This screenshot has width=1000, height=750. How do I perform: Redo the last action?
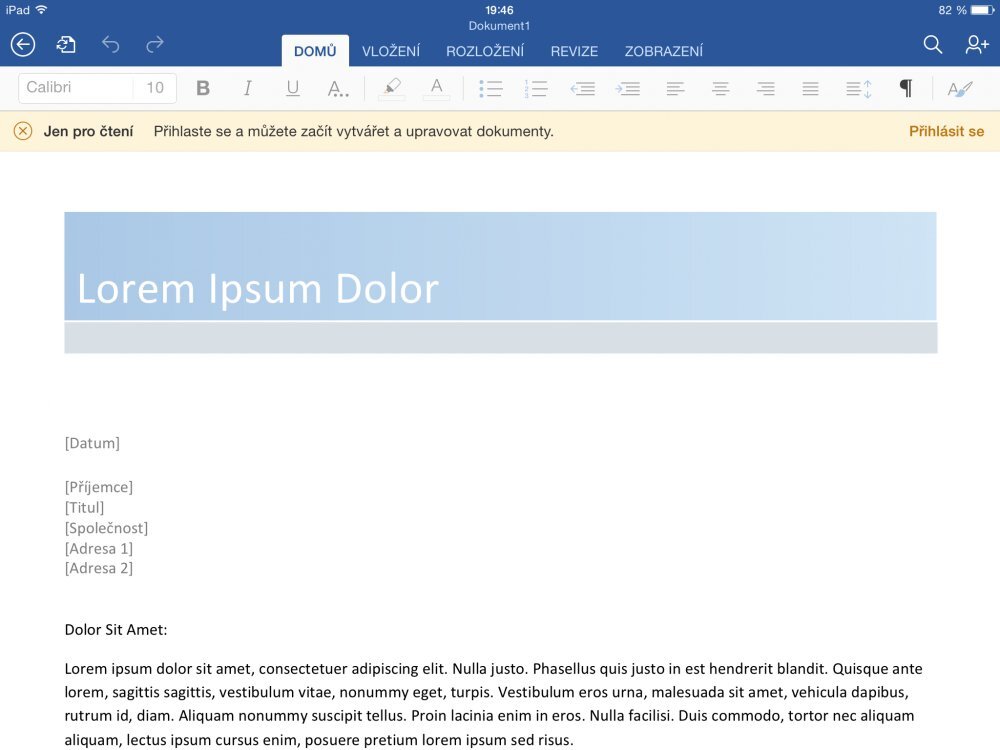click(x=153, y=45)
